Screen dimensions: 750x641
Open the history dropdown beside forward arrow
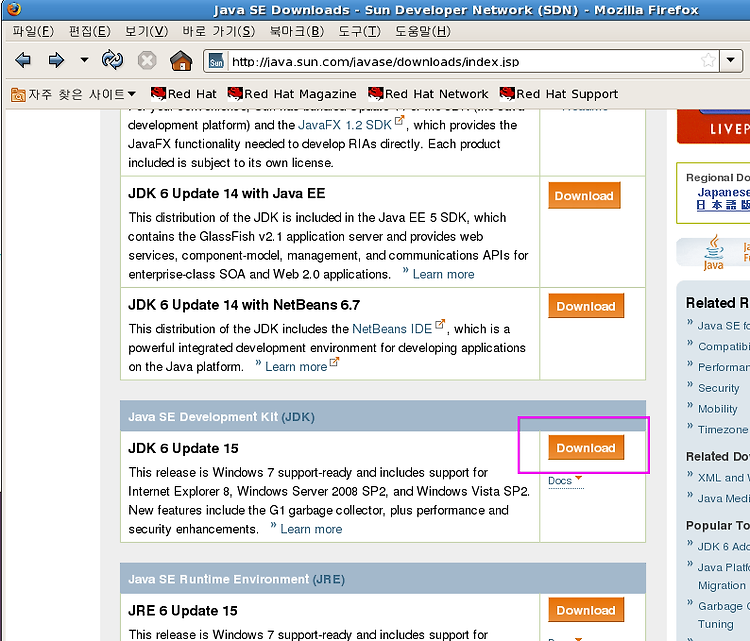coord(84,60)
